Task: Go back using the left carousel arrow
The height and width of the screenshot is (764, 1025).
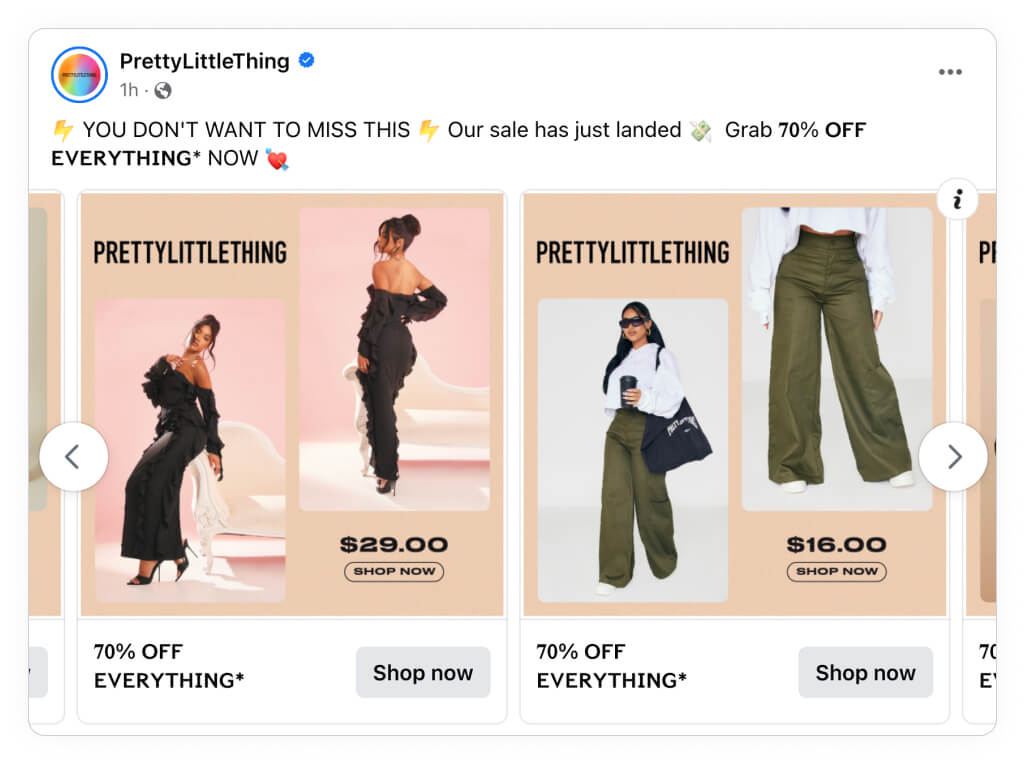Action: (74, 456)
